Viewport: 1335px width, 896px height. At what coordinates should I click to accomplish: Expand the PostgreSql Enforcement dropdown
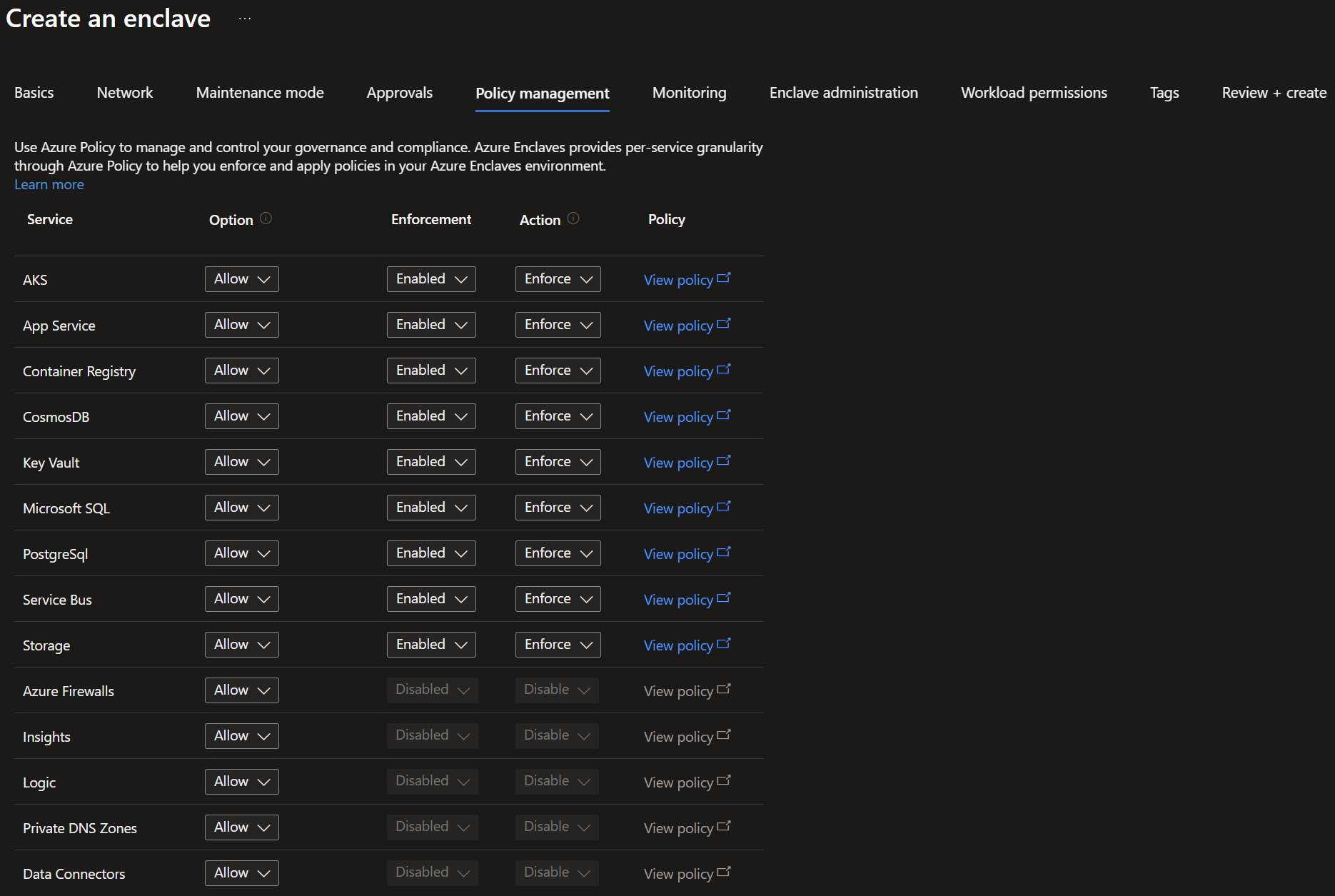[431, 553]
